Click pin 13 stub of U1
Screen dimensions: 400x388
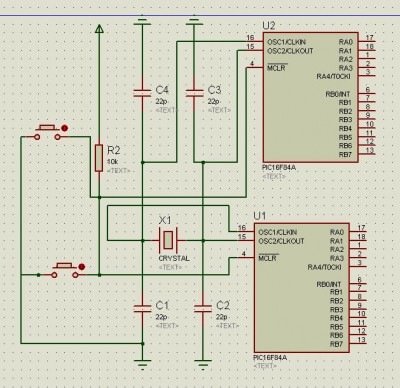[x=358, y=344]
